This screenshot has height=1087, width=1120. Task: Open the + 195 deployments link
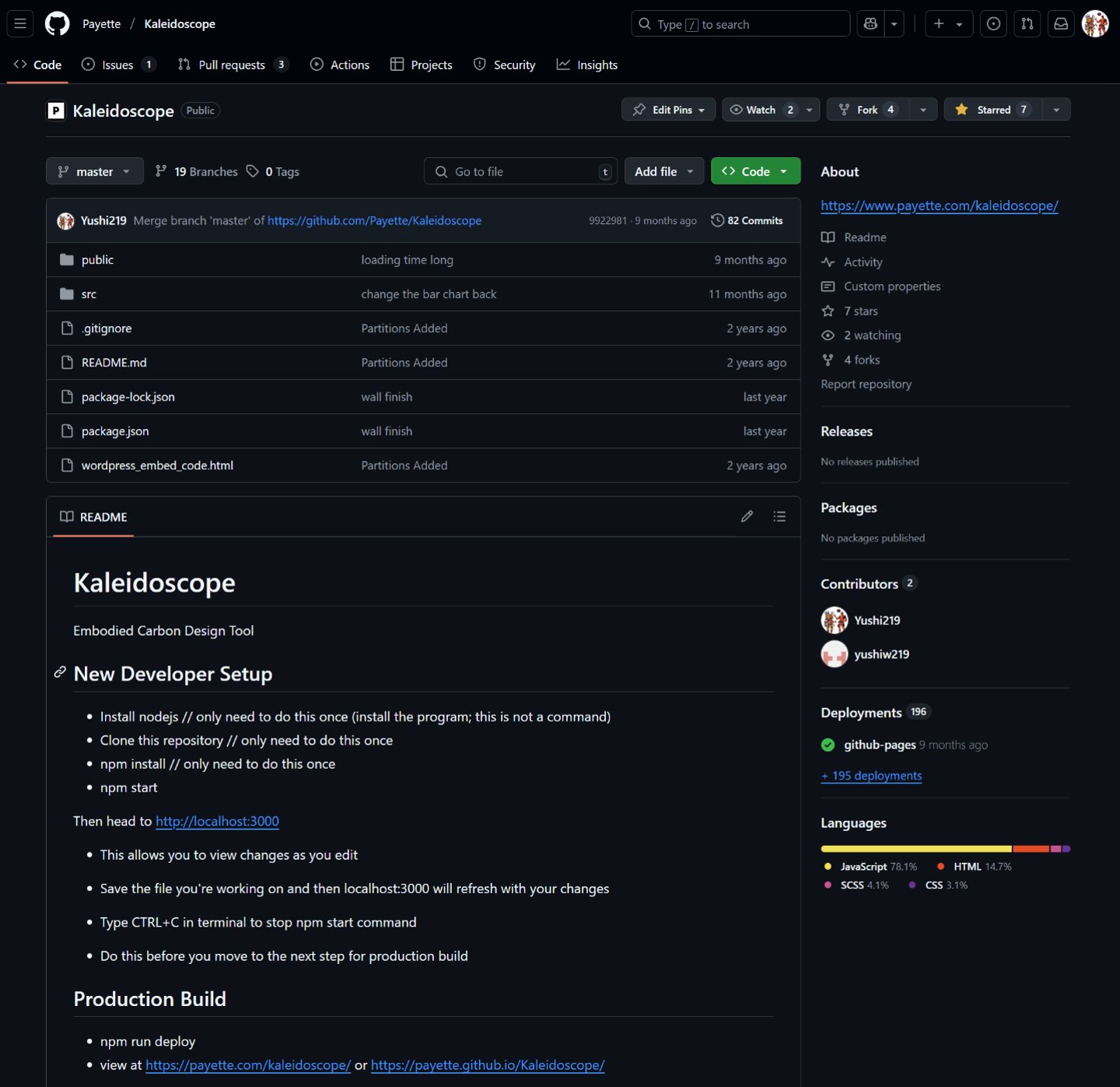coord(872,776)
